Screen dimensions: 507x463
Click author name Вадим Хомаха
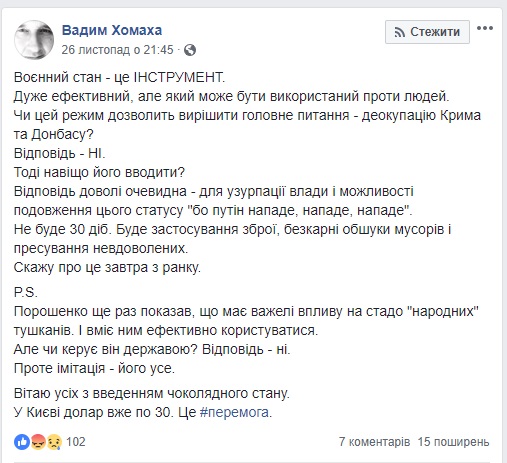click(x=112, y=30)
